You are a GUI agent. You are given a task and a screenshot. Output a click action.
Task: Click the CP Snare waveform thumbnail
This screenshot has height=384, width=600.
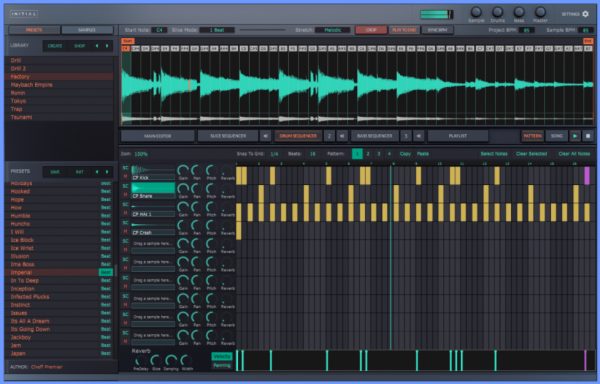153,188
